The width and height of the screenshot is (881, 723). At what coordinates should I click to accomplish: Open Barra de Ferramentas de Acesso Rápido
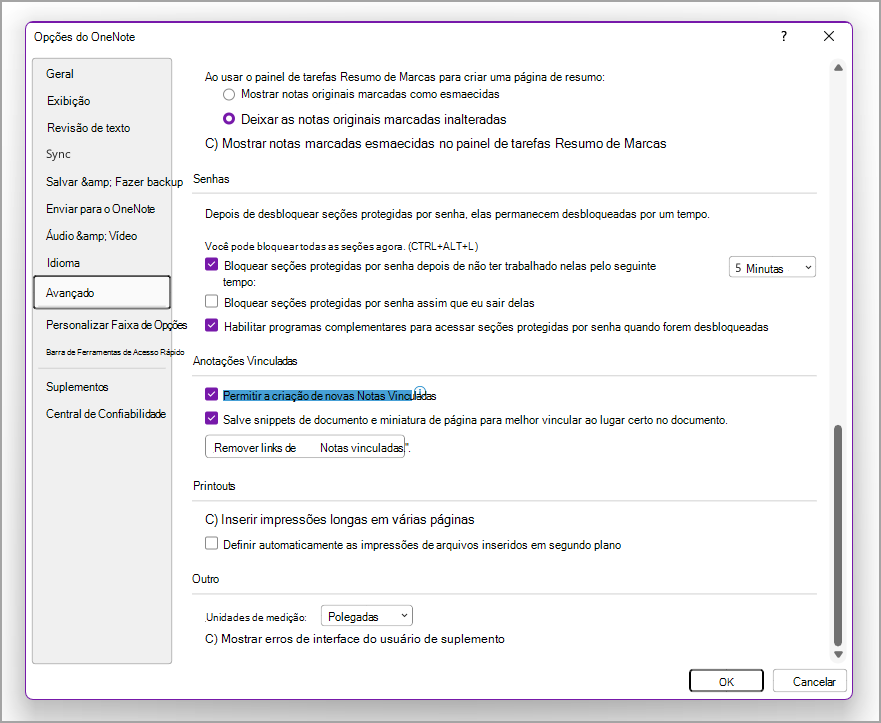pyautogui.click(x=115, y=352)
